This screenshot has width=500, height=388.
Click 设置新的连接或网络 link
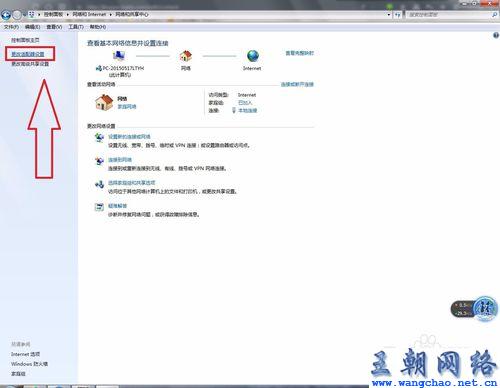point(129,137)
